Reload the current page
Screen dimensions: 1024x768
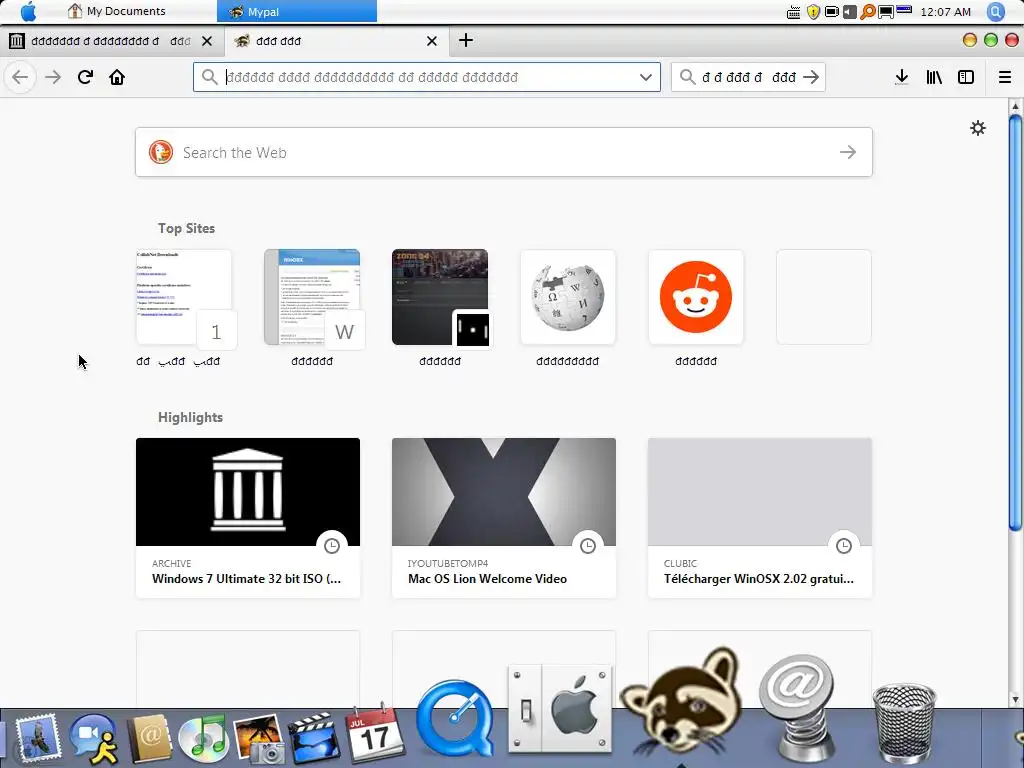[85, 77]
